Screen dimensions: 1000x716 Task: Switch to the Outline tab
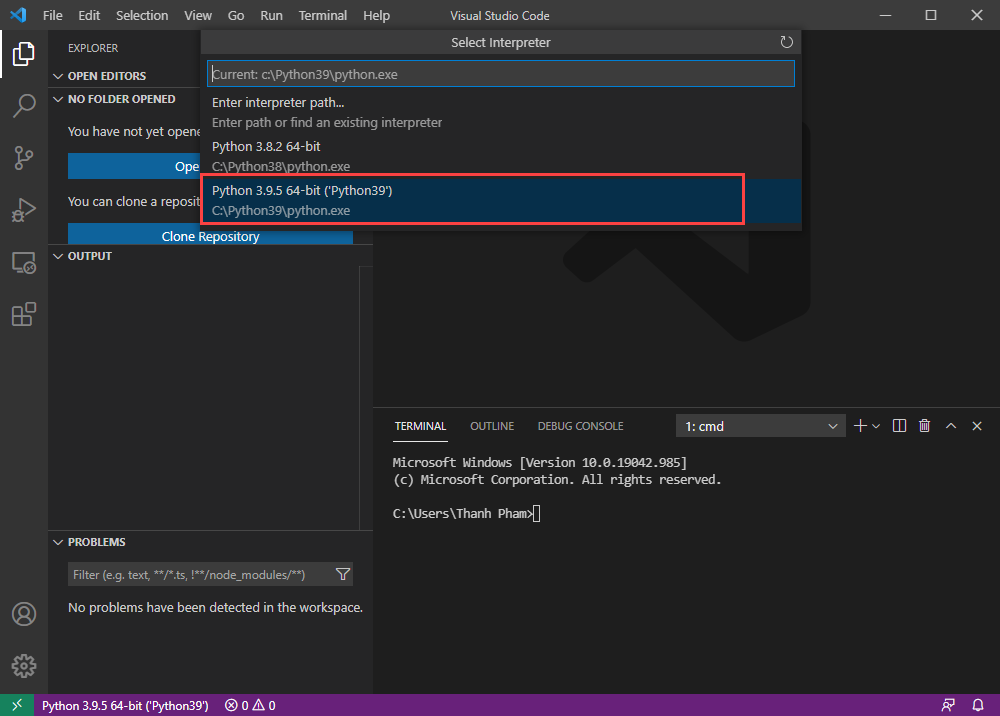click(x=492, y=426)
